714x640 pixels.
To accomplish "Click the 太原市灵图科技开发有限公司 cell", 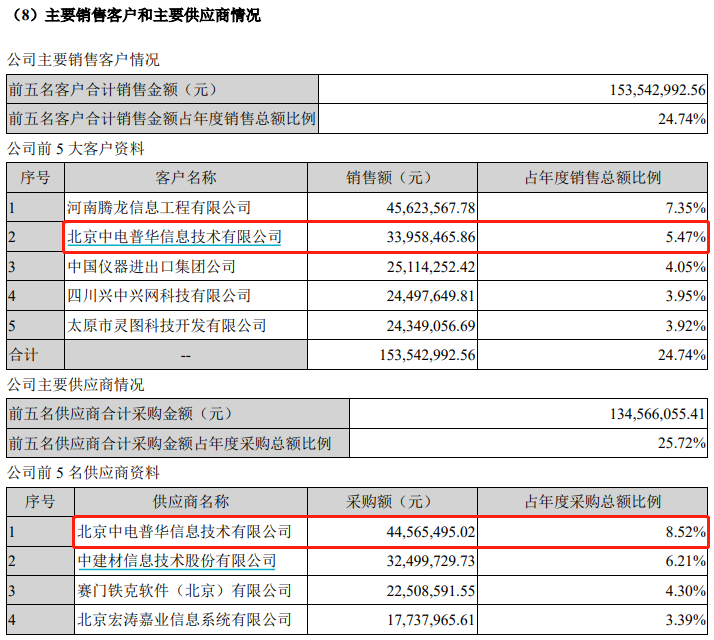I will click(166, 326).
